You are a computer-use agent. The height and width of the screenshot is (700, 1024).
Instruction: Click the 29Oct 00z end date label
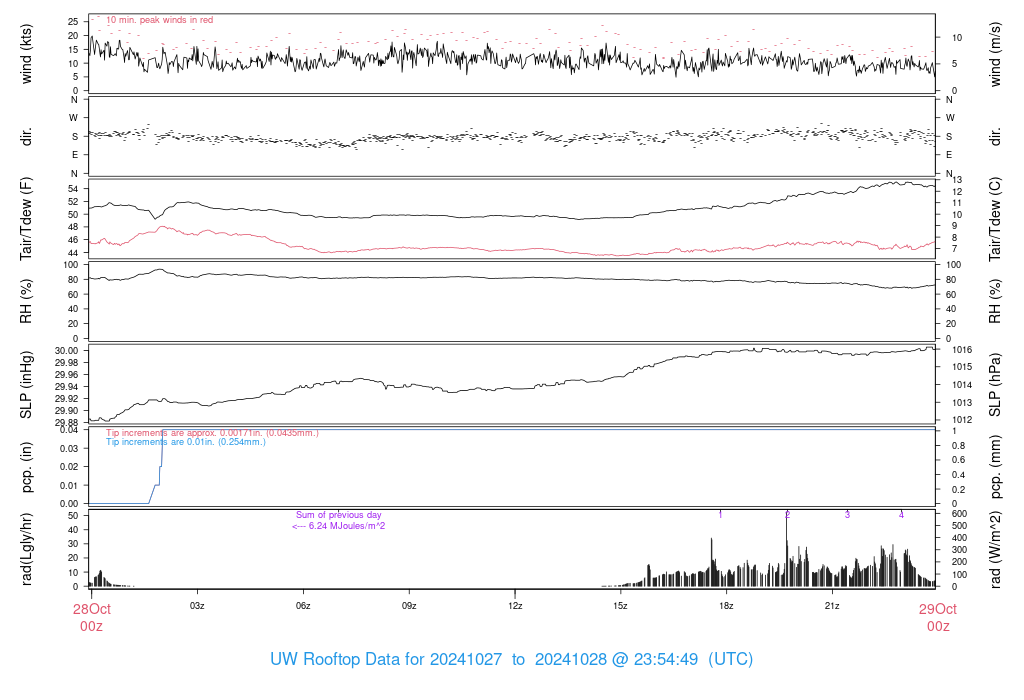(x=937, y=617)
